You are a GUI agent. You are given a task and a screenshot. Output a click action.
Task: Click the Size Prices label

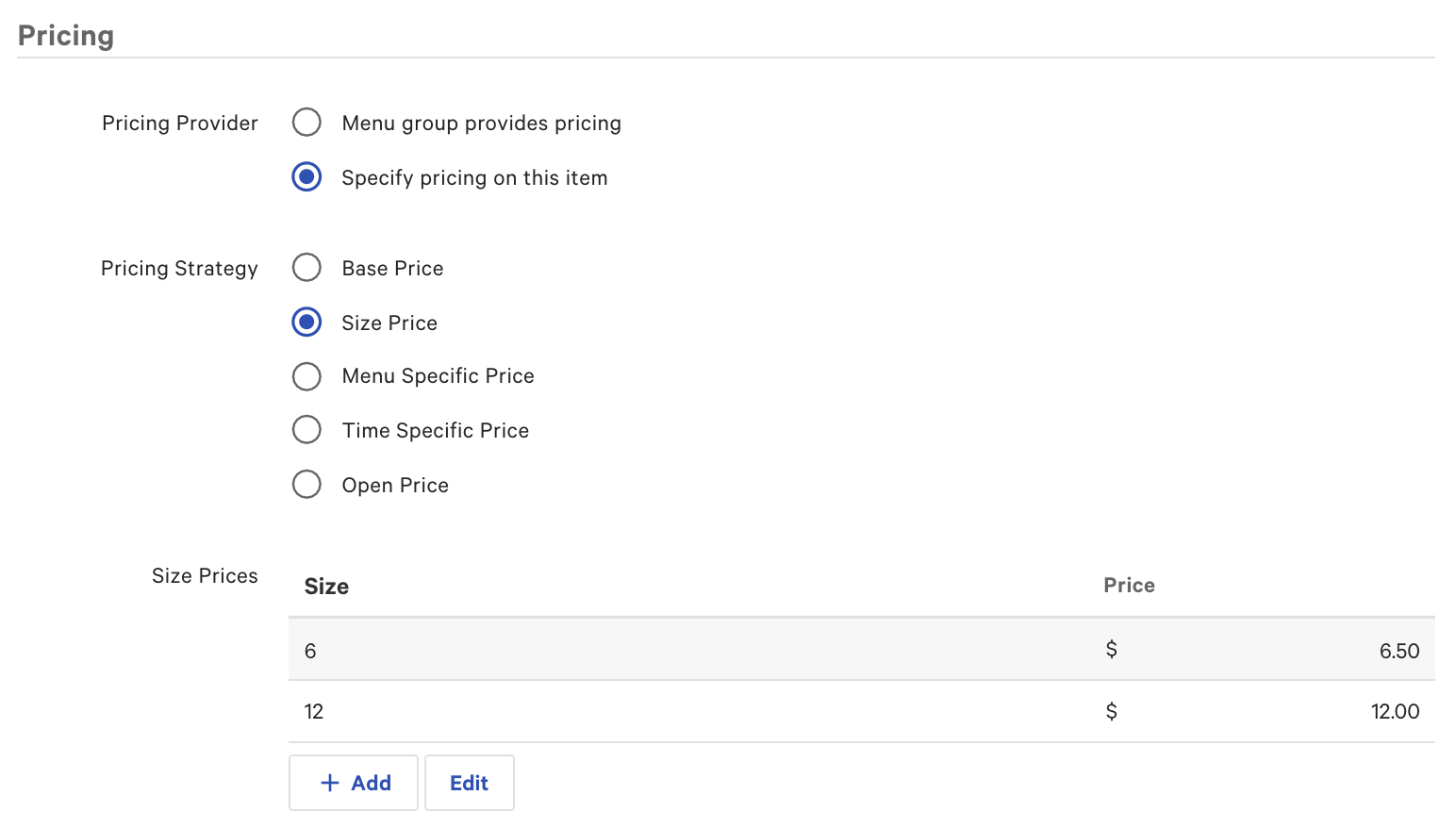click(205, 575)
